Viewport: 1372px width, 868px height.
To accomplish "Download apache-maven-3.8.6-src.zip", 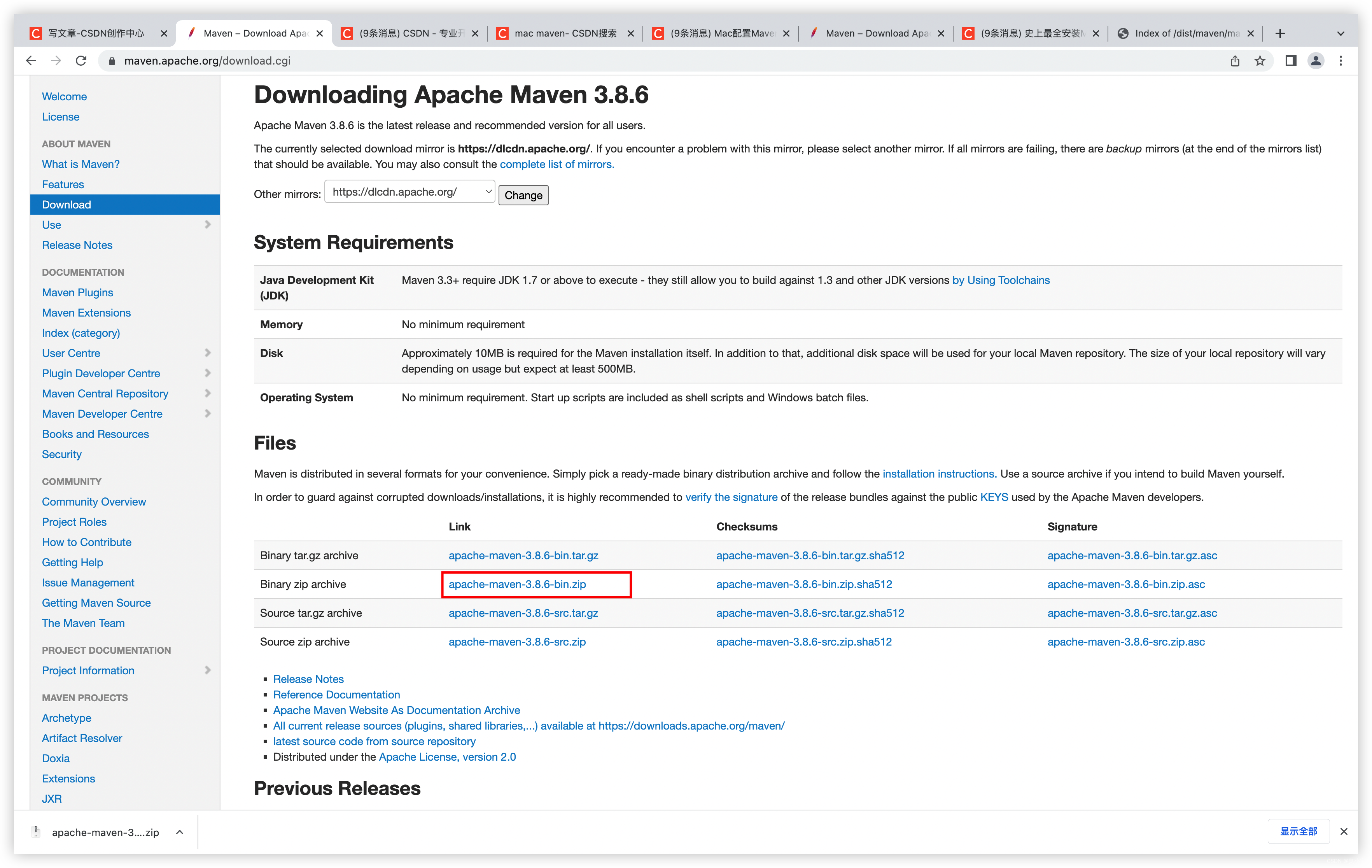I will 517,642.
